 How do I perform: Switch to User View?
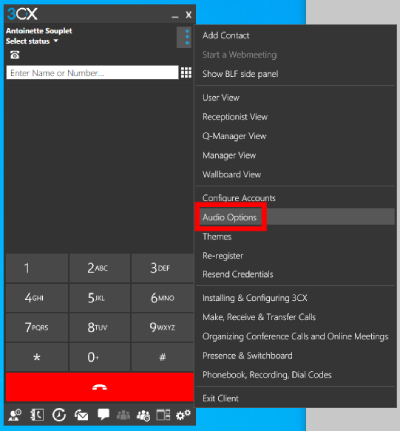click(x=295, y=98)
